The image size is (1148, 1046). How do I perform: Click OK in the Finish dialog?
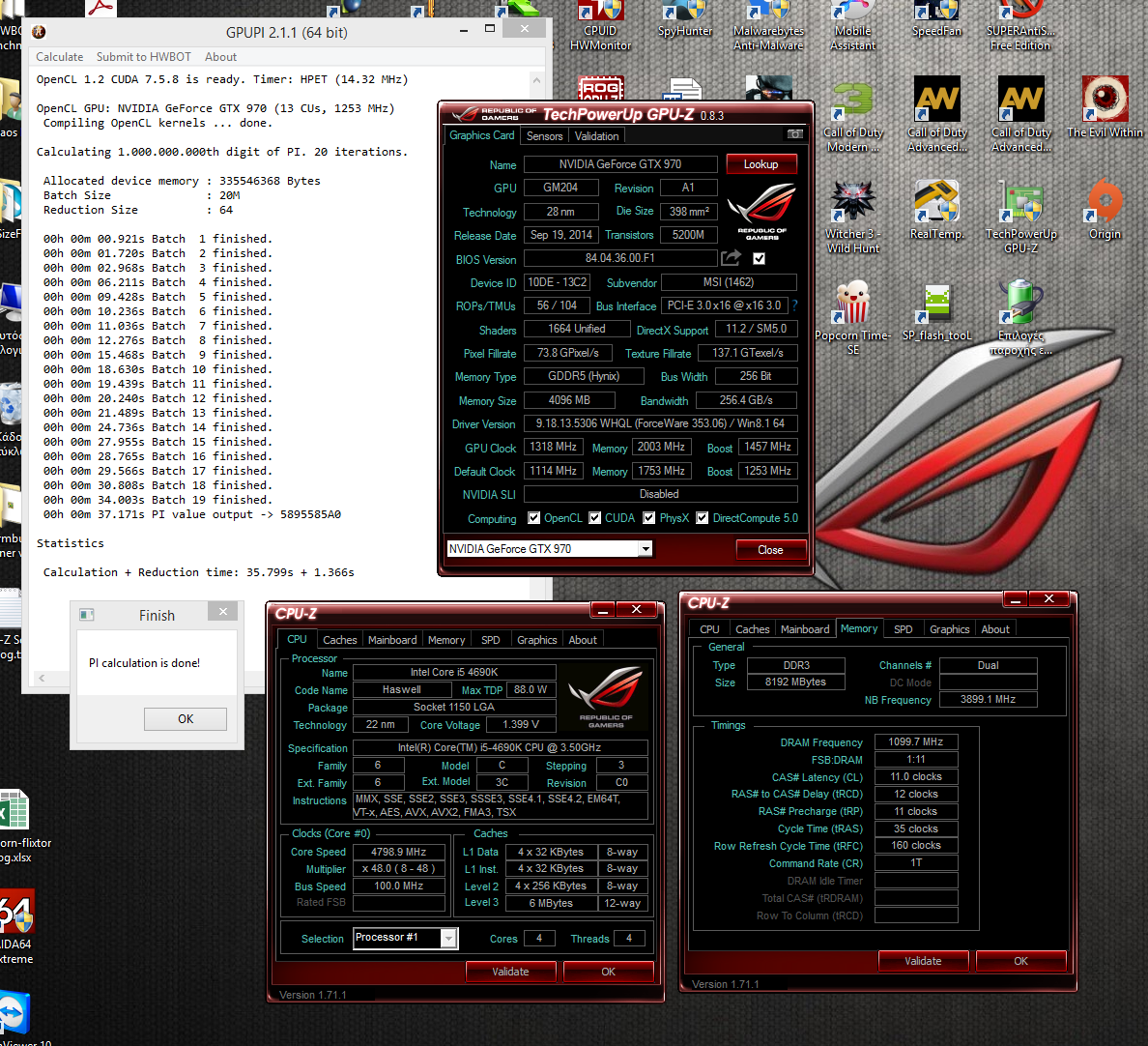(186, 718)
